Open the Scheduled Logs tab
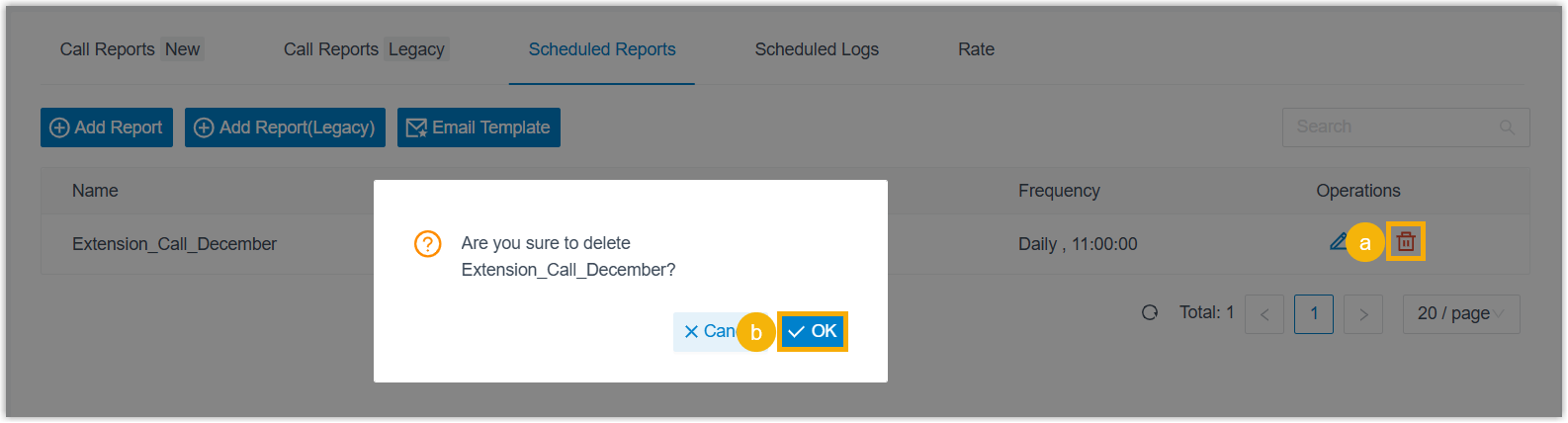Viewport: 1568px width, 423px height. [x=817, y=49]
